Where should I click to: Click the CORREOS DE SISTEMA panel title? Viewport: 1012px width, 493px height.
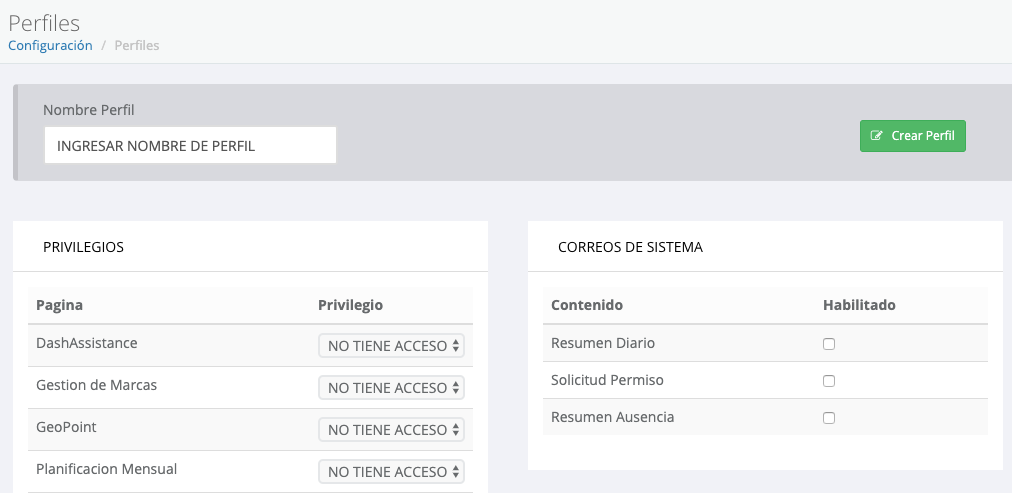(630, 247)
